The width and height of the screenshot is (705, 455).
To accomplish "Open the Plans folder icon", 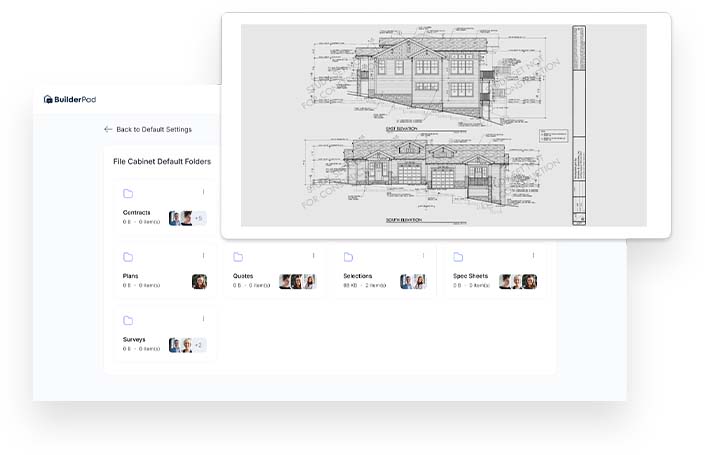I will click(128, 257).
